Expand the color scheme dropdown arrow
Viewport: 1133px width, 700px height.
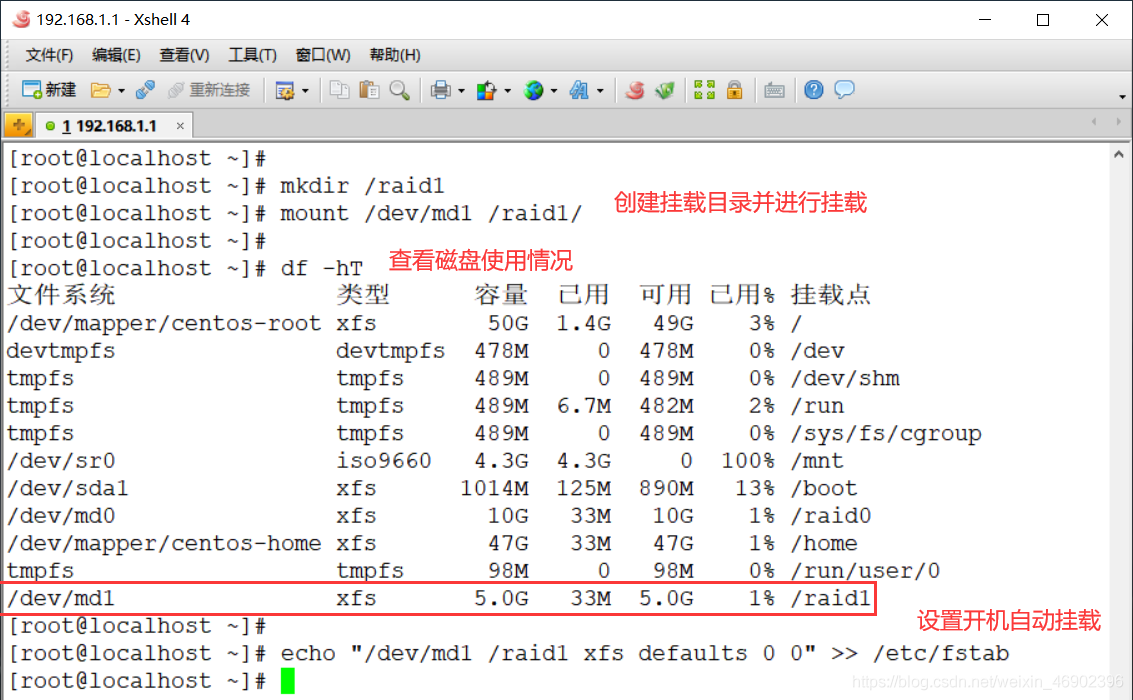click(x=507, y=91)
